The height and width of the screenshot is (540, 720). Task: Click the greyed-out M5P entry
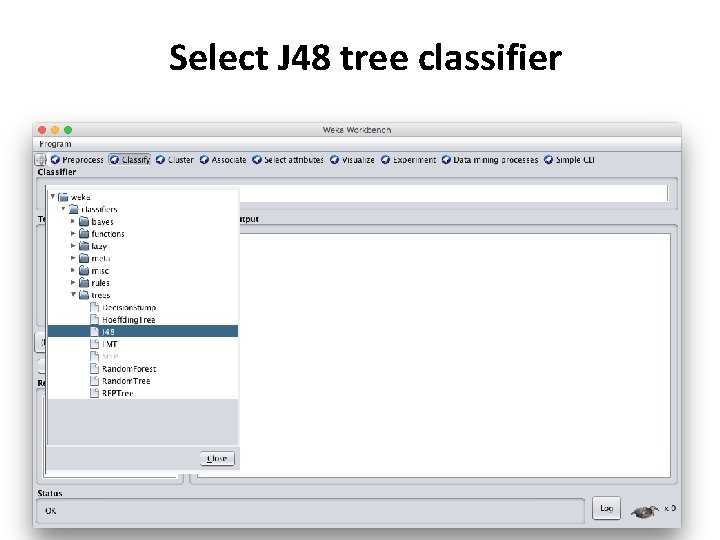(110, 356)
